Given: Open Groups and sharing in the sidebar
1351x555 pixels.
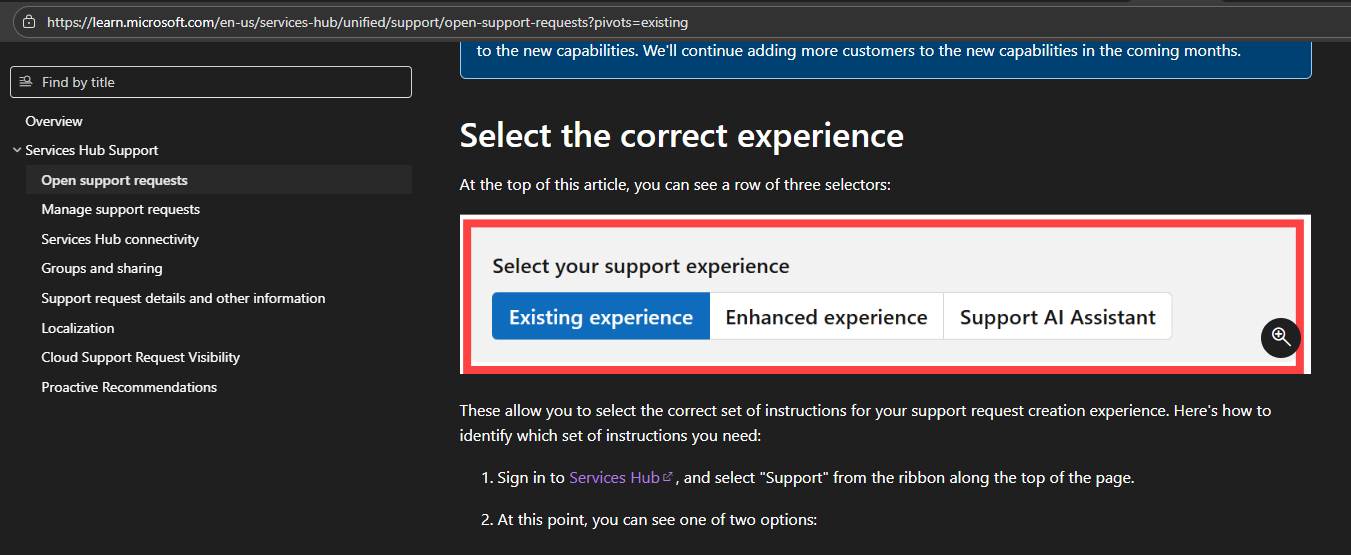Looking at the screenshot, I should pyautogui.click(x=102, y=268).
